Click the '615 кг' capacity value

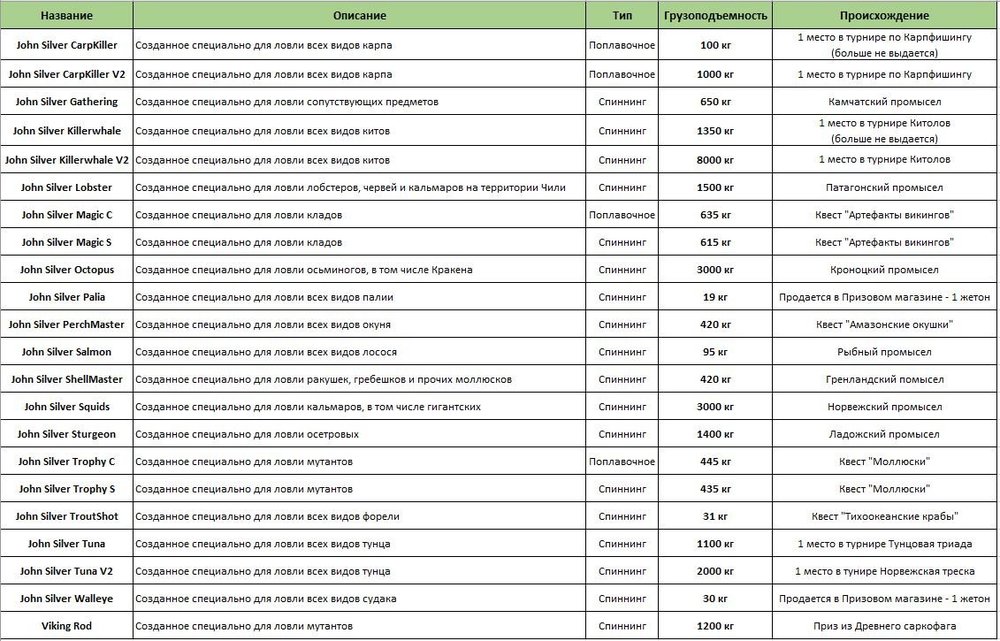coord(715,242)
